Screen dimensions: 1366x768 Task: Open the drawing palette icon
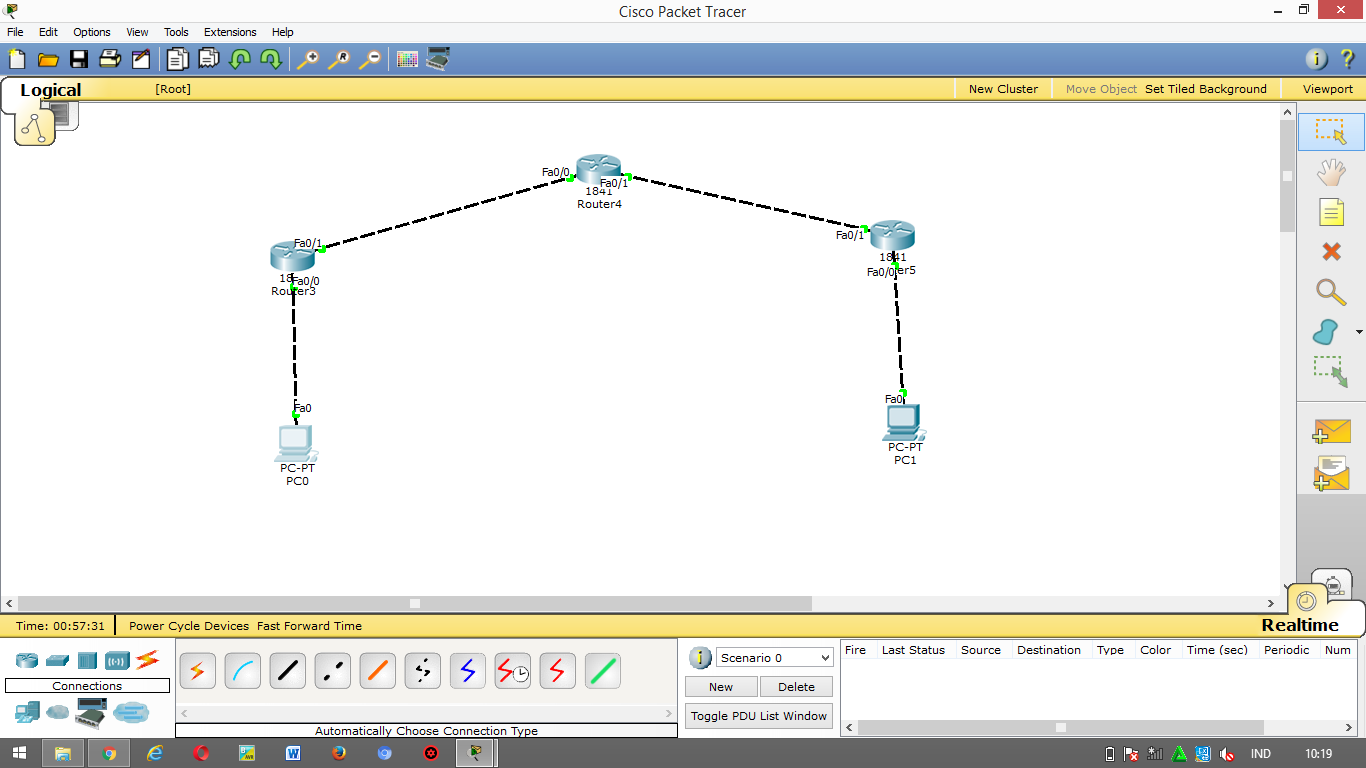(x=407, y=59)
